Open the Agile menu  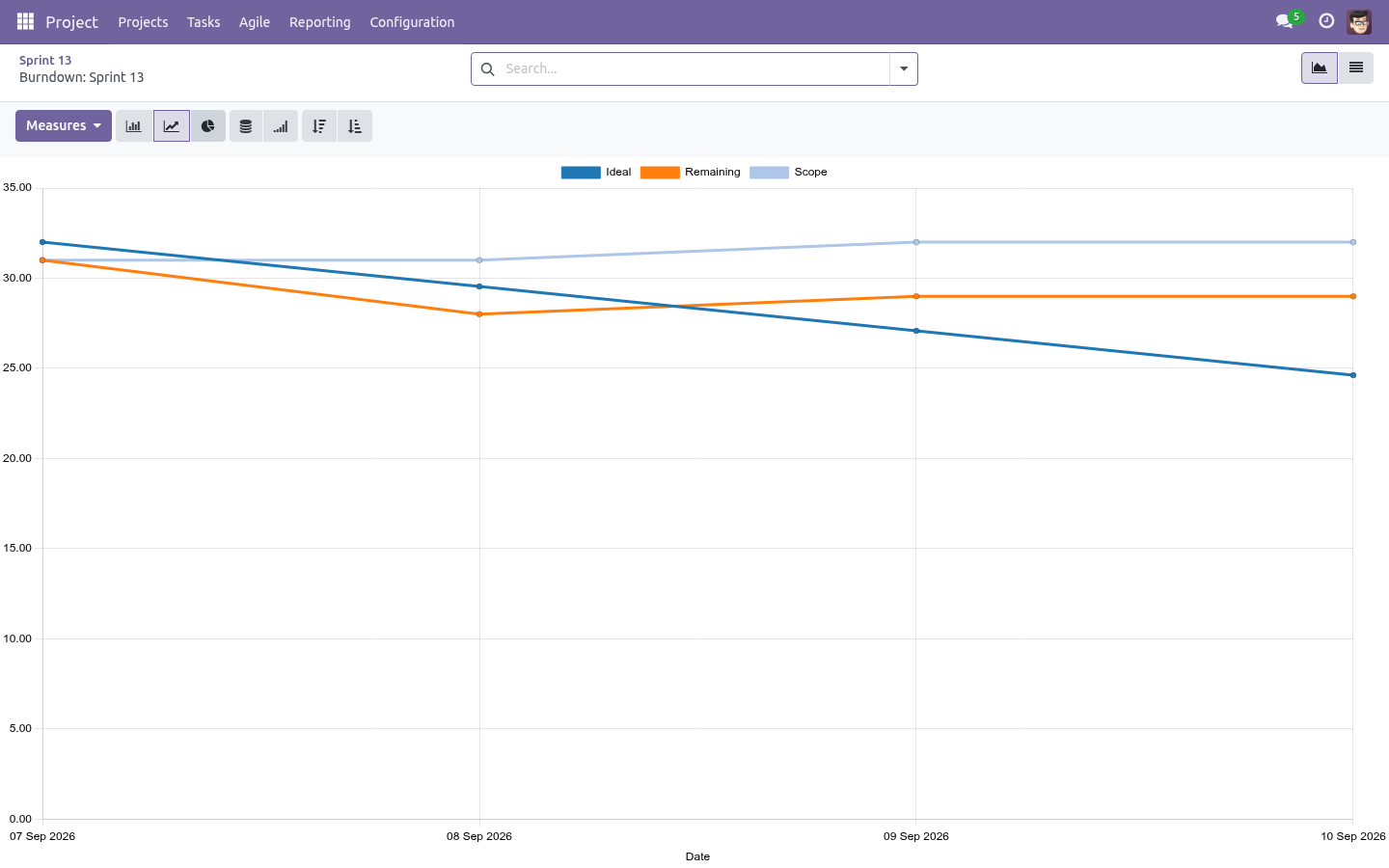pos(255,22)
